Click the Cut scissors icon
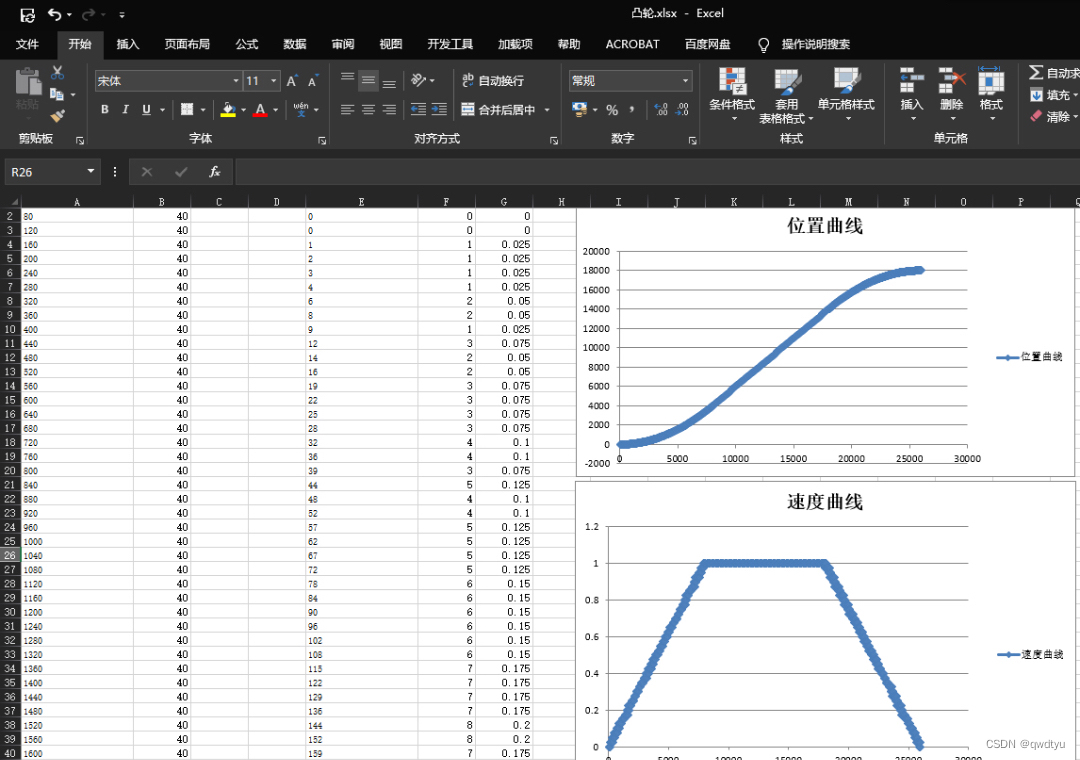 (57, 72)
